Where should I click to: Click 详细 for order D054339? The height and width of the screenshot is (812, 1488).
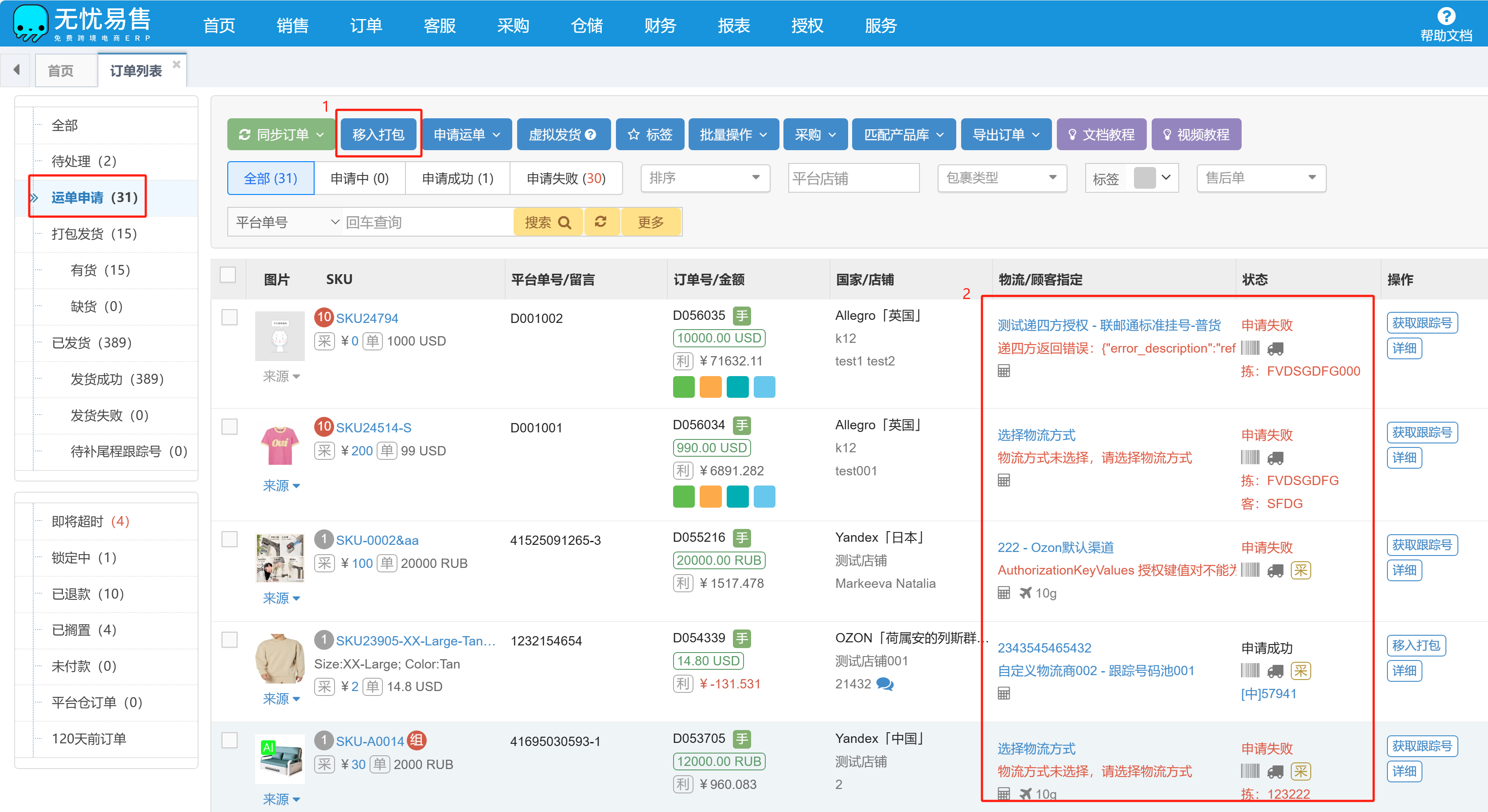coord(1404,671)
